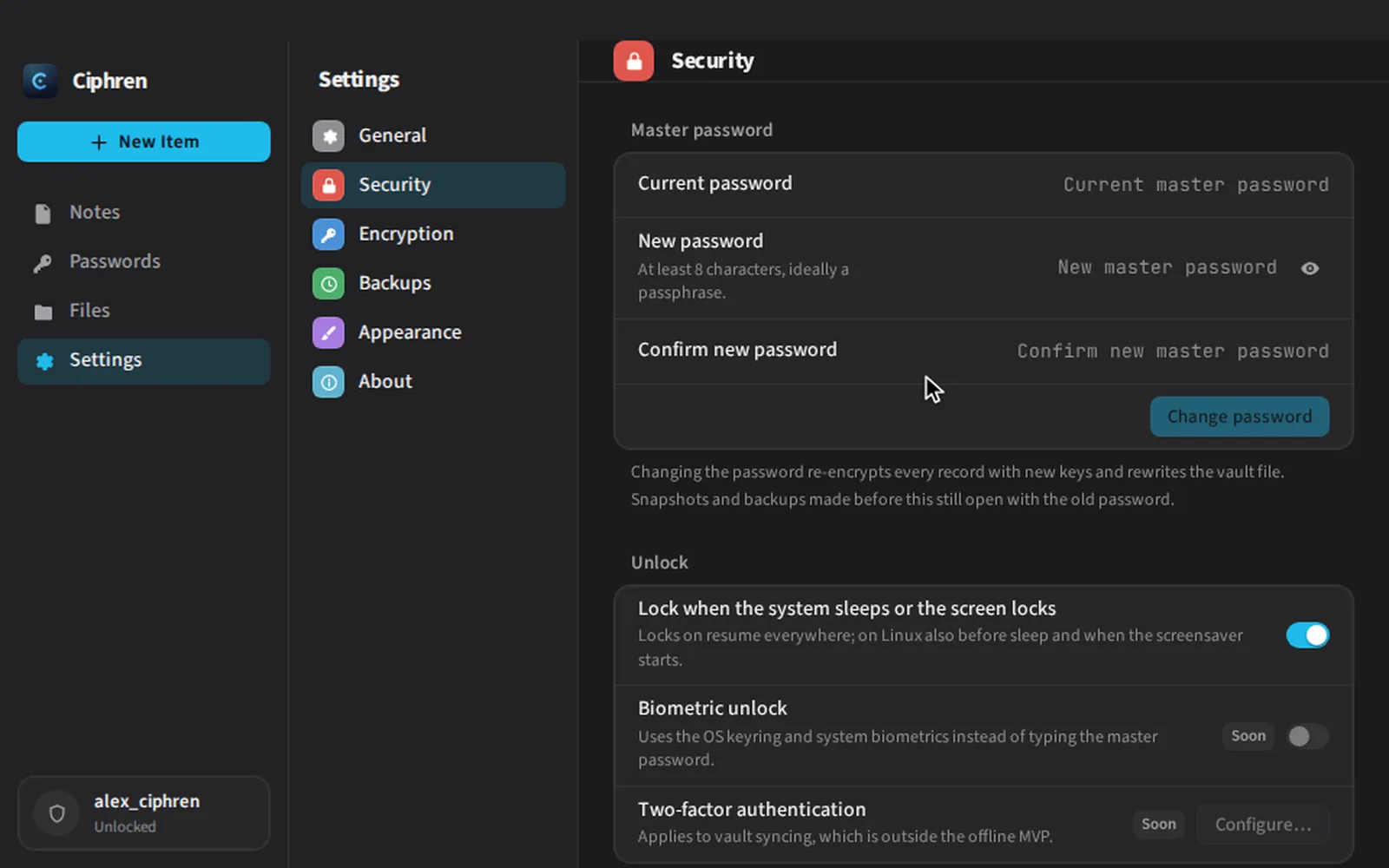The height and width of the screenshot is (868, 1389).
Task: Click the green Backups clock icon
Action: tap(328, 283)
